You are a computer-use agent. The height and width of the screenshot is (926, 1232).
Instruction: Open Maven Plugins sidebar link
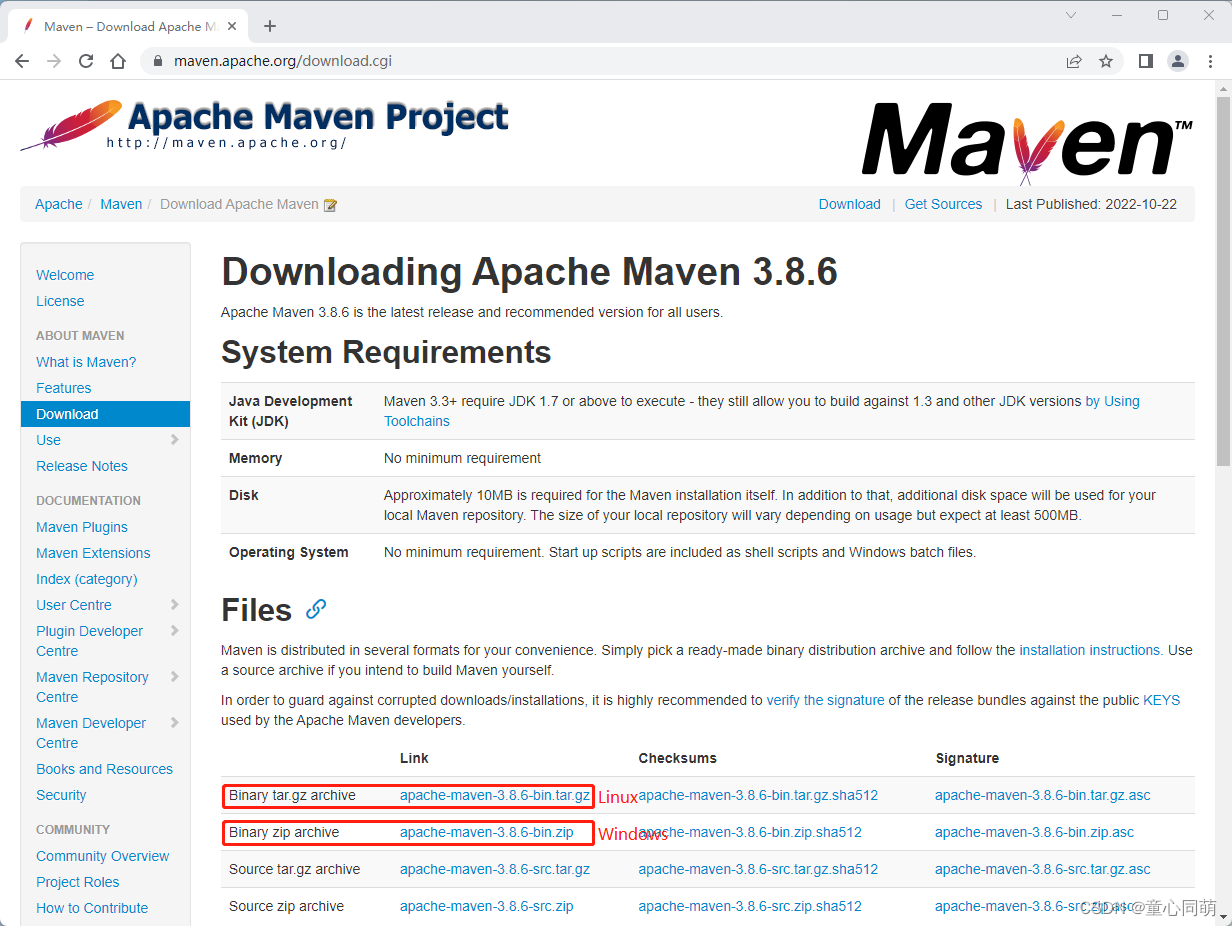click(x=82, y=527)
